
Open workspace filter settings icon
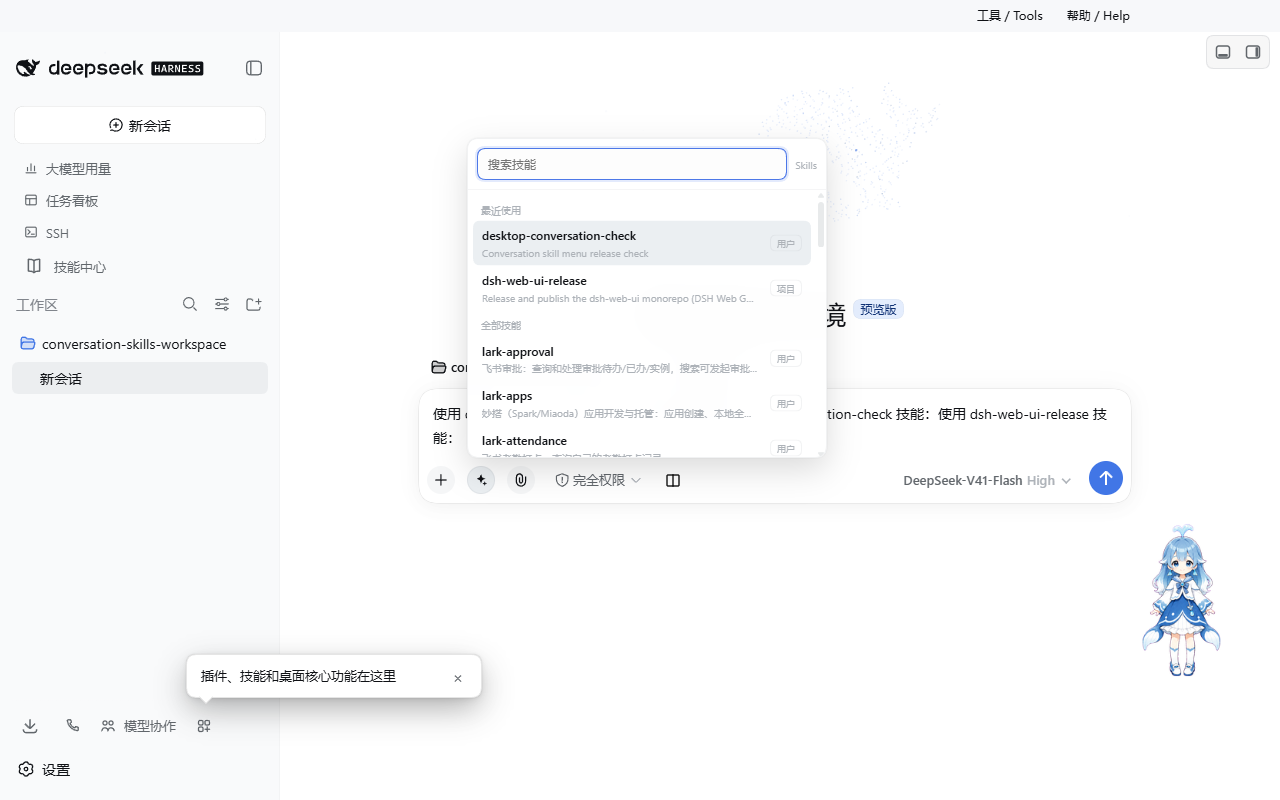pos(222,304)
